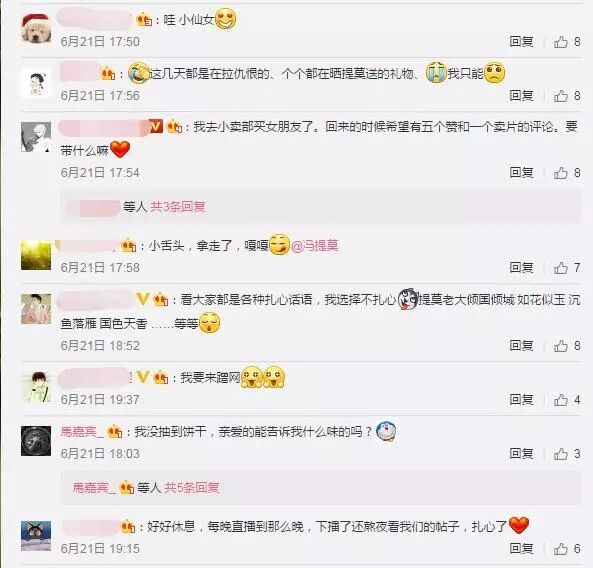
Task: Thumbs-up the '好好休息' comment at 19:15
Action: point(567,549)
